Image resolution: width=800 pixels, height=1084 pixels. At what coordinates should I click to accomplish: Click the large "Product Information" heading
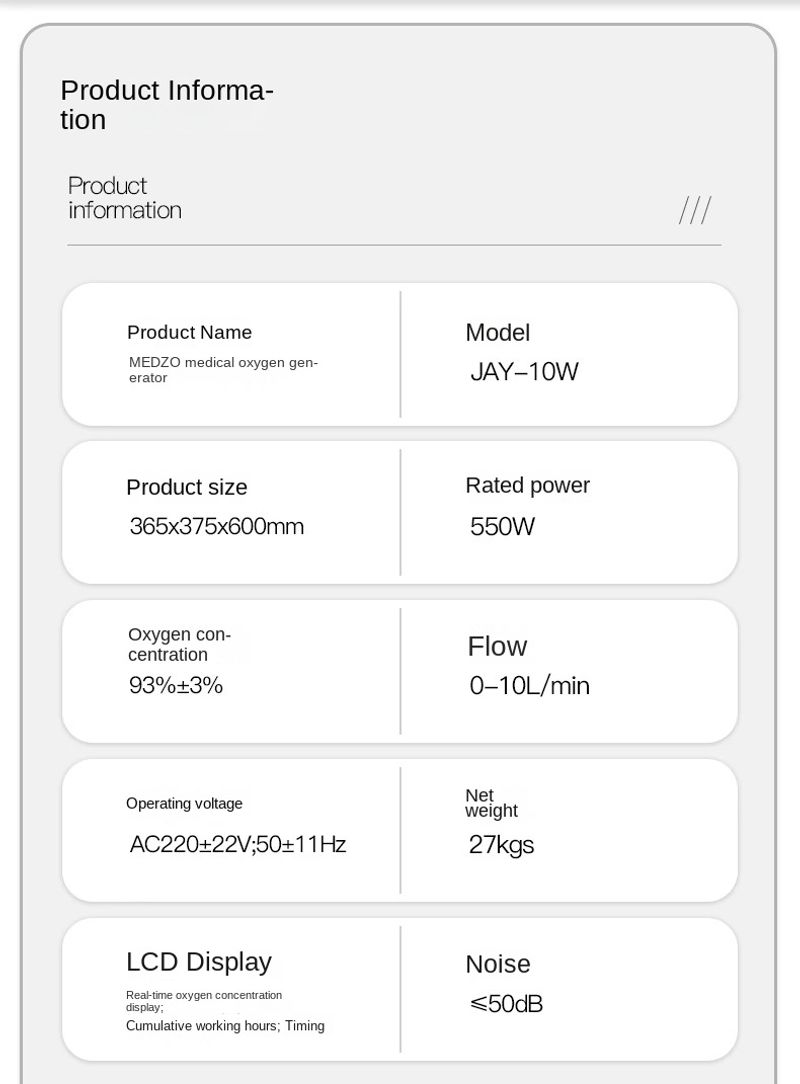coord(166,105)
